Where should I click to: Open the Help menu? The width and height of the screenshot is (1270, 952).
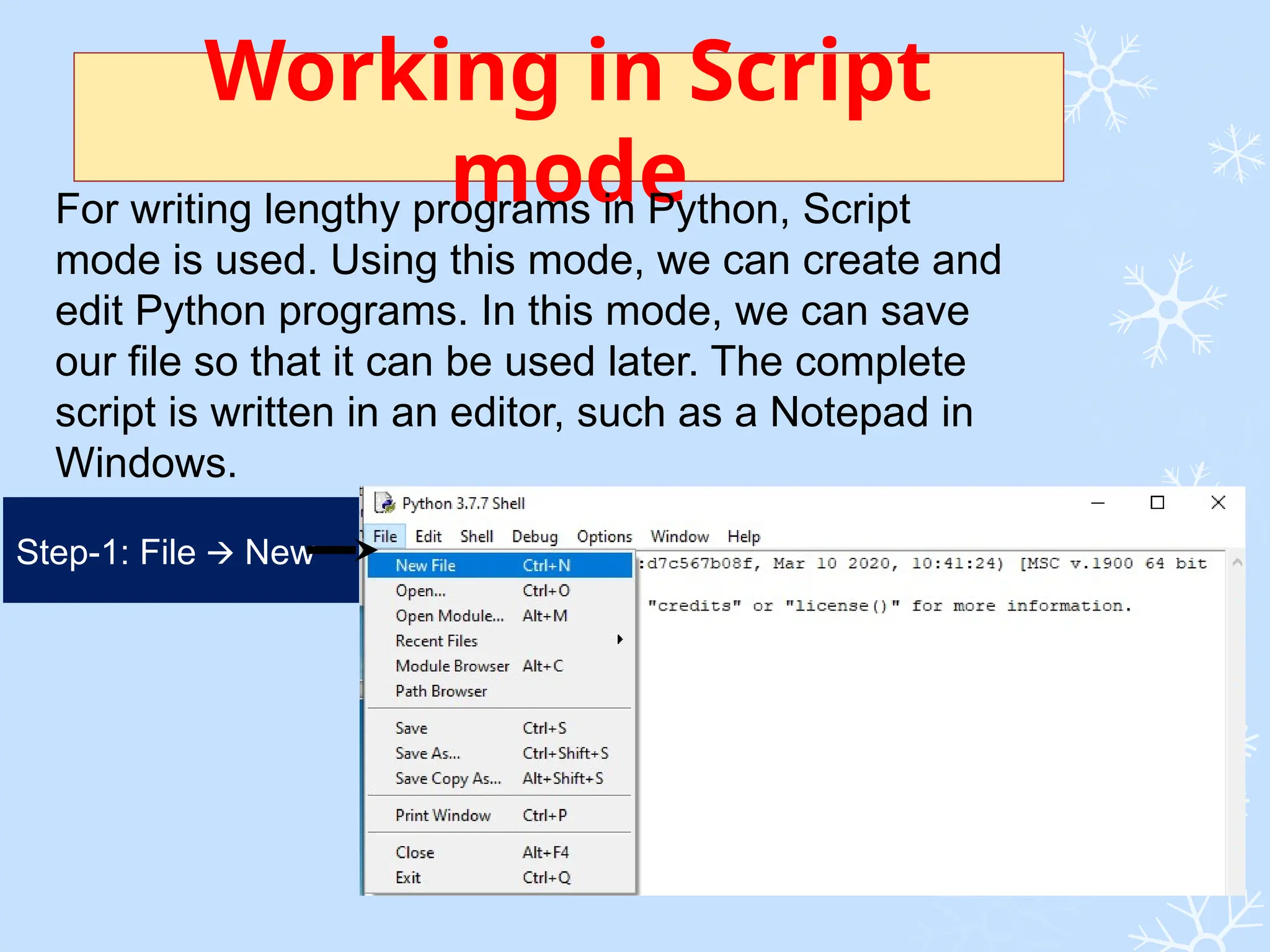[744, 536]
